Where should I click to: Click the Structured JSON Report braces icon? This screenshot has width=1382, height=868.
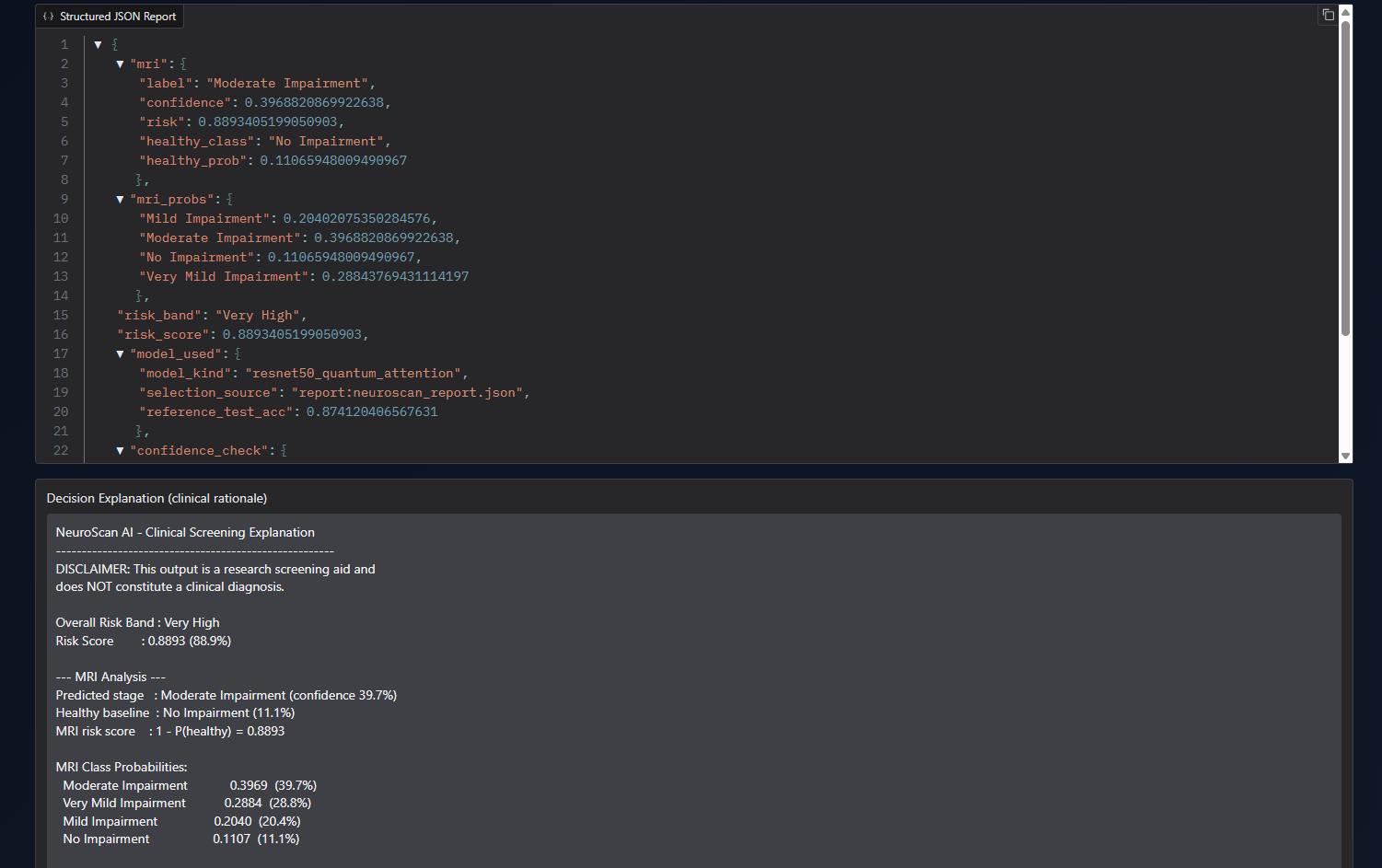[x=49, y=17]
